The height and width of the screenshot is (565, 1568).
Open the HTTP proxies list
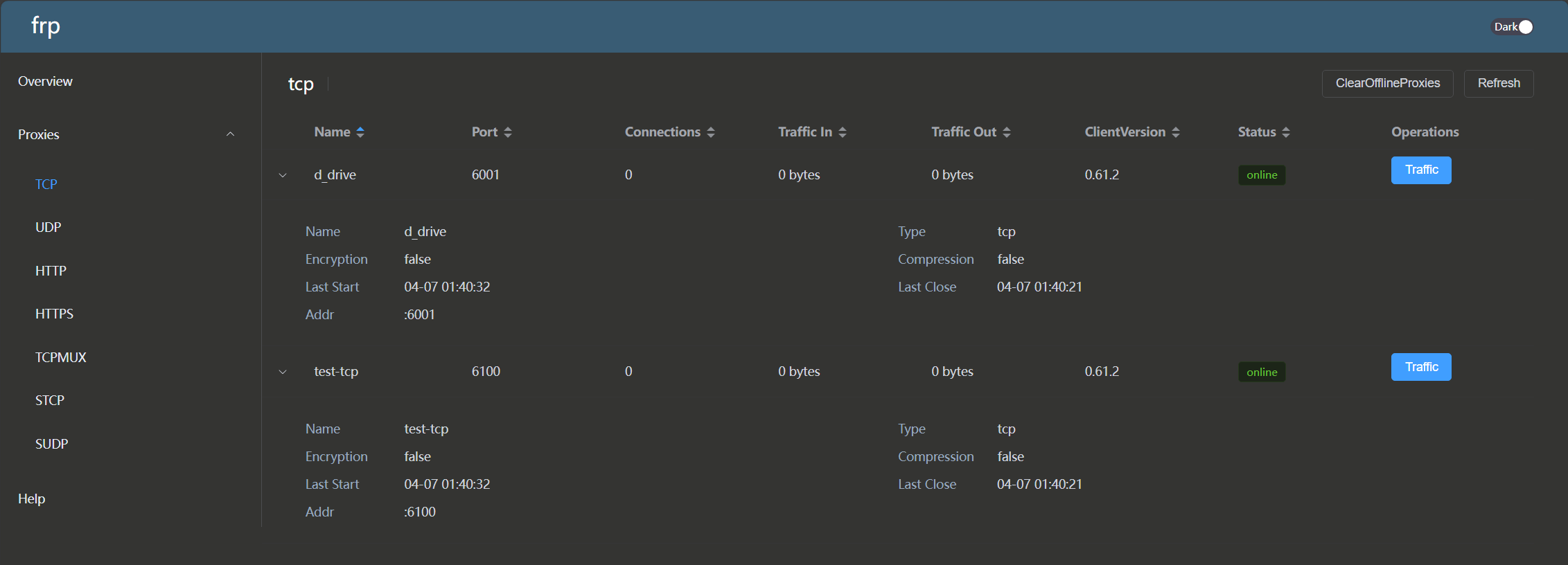click(51, 271)
